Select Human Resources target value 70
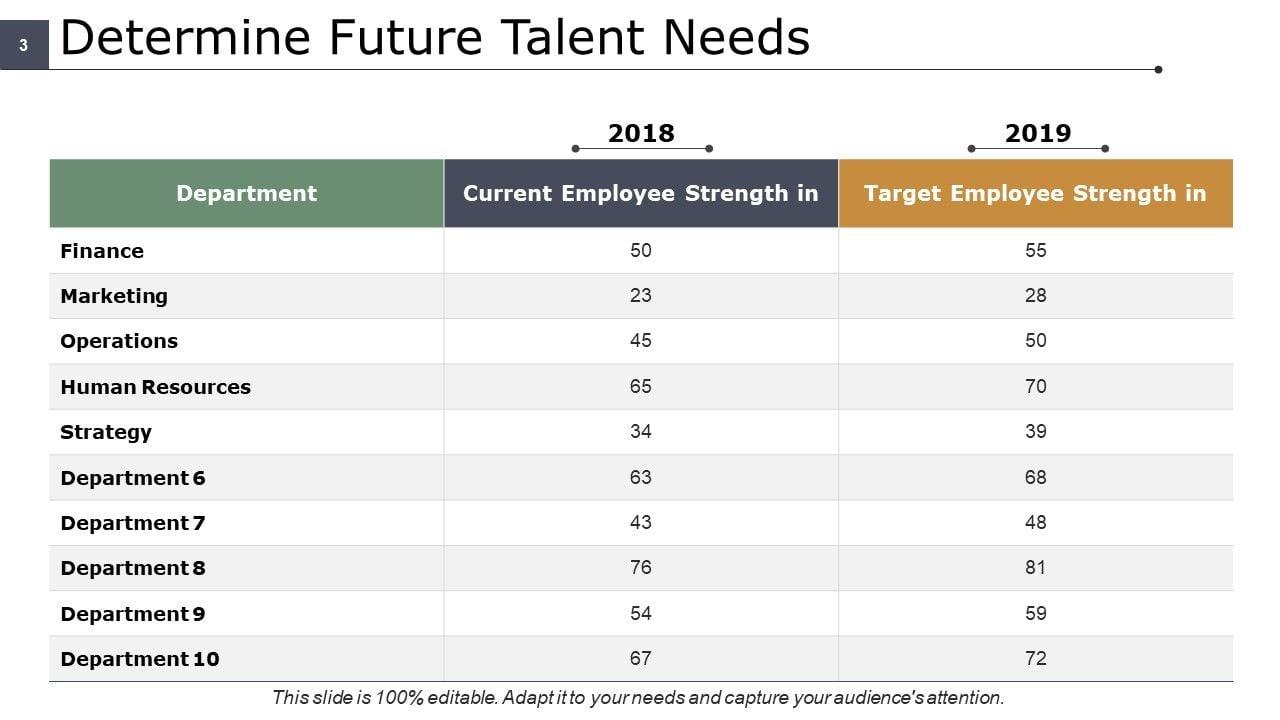The image size is (1280, 720). point(1035,387)
